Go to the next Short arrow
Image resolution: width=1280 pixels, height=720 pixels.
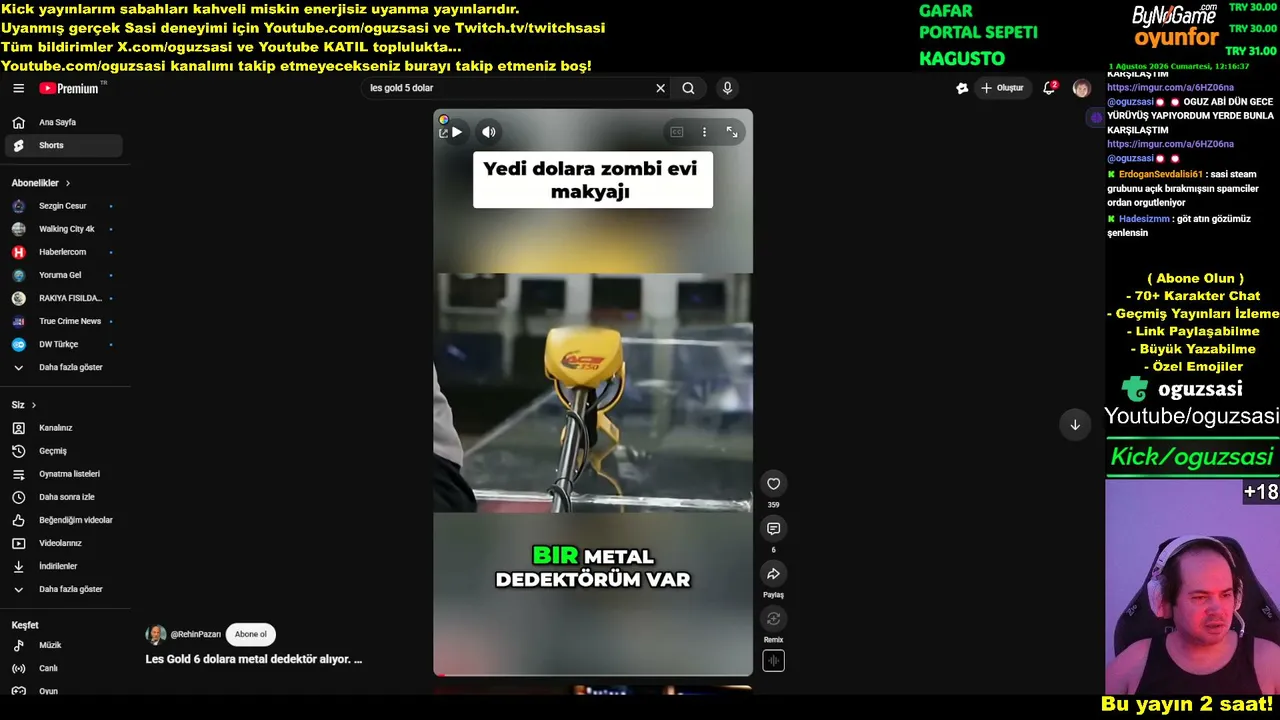1075,425
